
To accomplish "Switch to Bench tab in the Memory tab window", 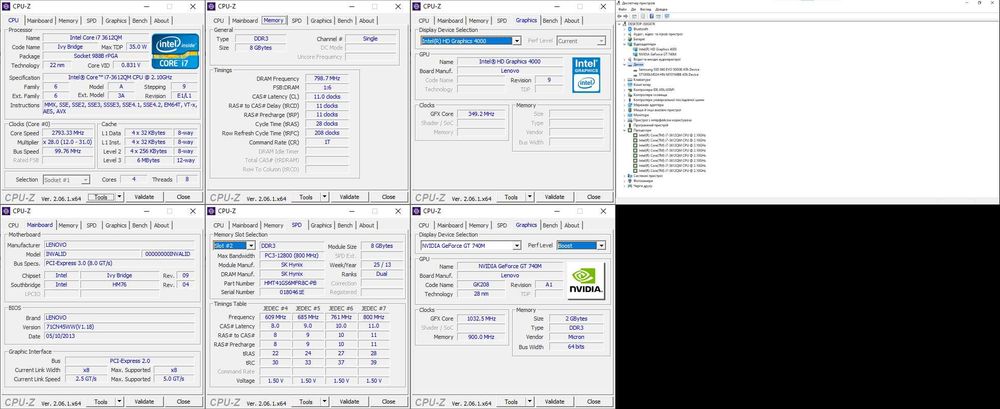I will click(x=345, y=20).
